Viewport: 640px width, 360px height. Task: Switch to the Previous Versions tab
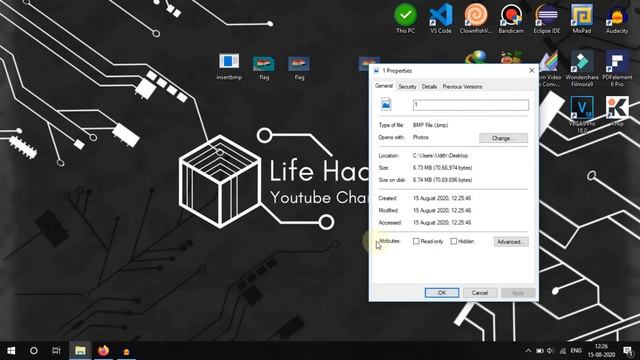coord(462,87)
